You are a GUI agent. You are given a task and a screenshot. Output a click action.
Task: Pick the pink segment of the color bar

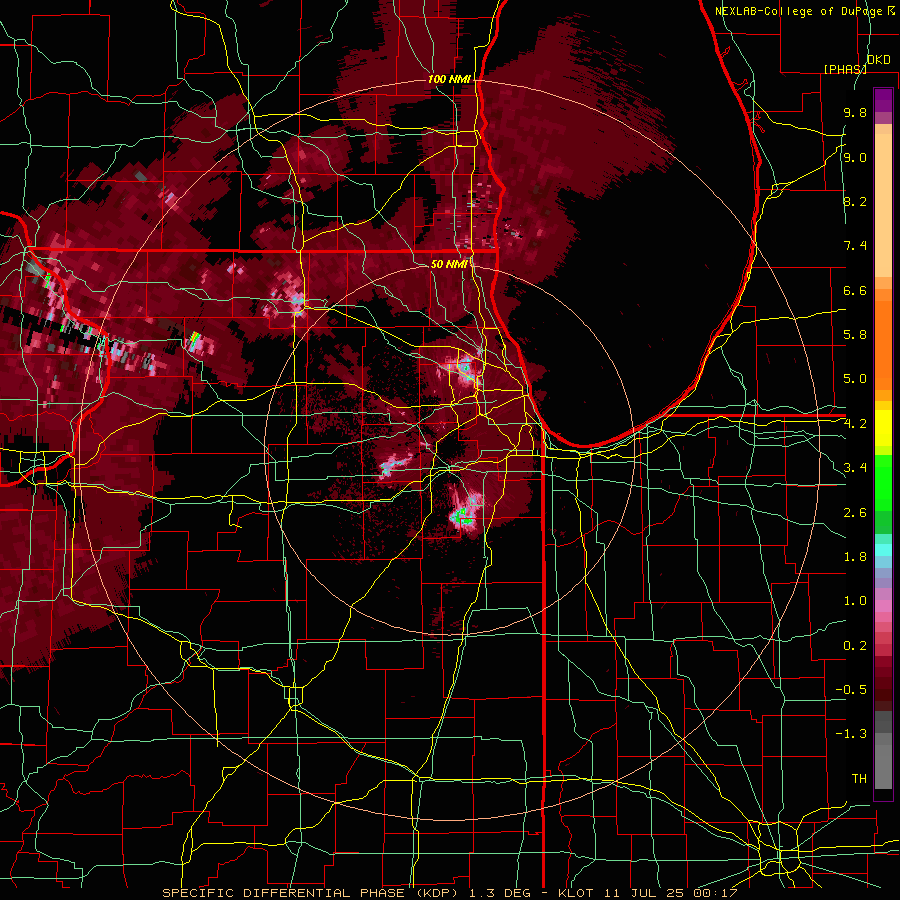883,606
